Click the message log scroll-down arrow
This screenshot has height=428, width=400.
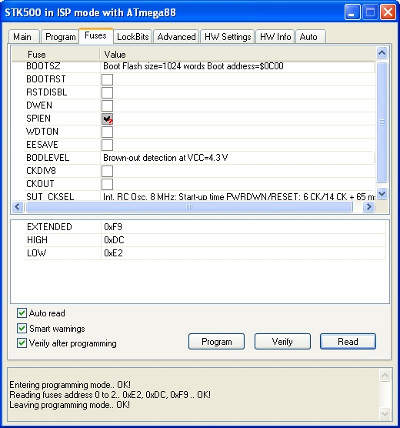tap(385, 414)
